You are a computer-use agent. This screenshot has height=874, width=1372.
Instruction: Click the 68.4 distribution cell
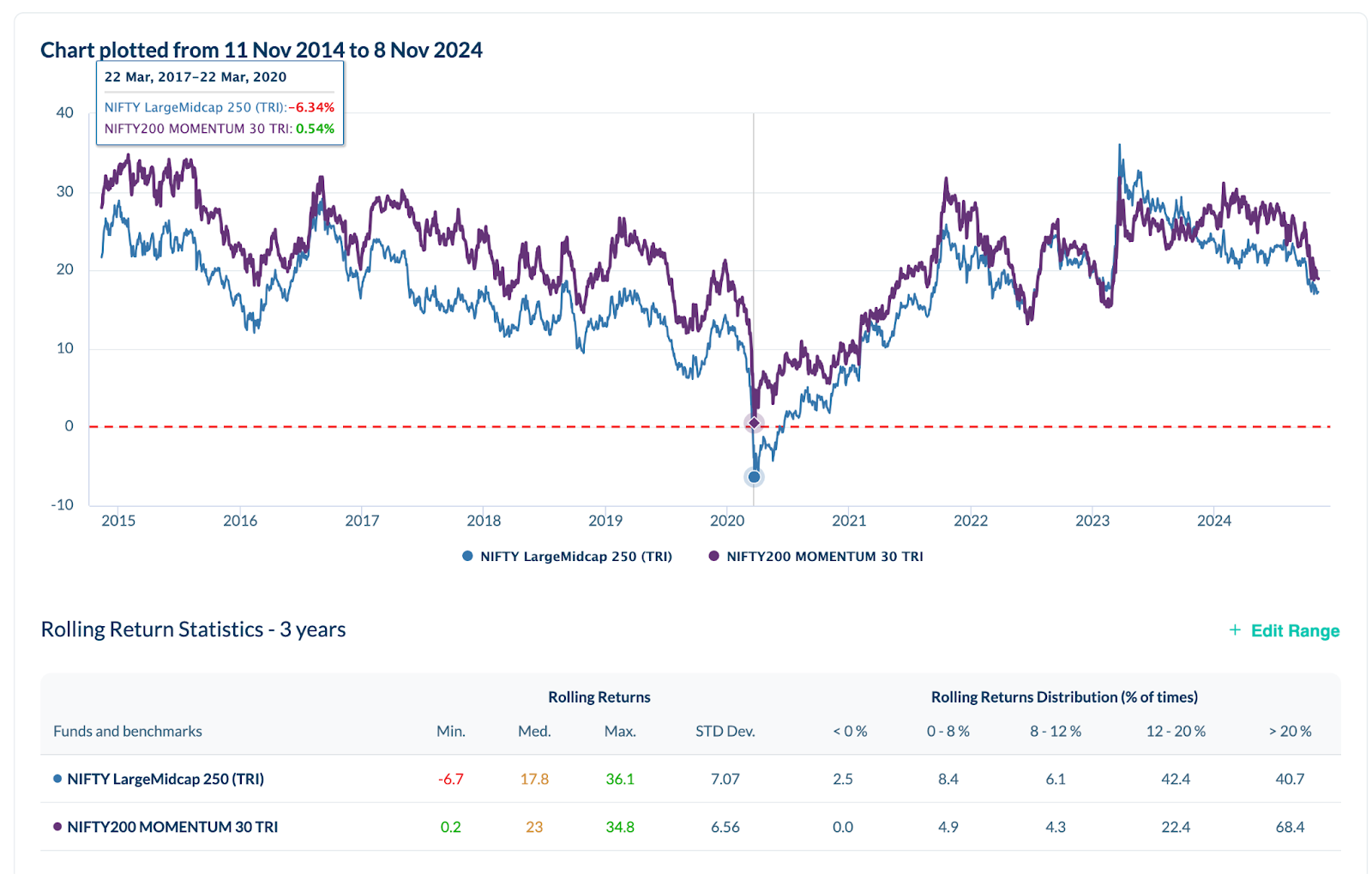coord(1290,827)
